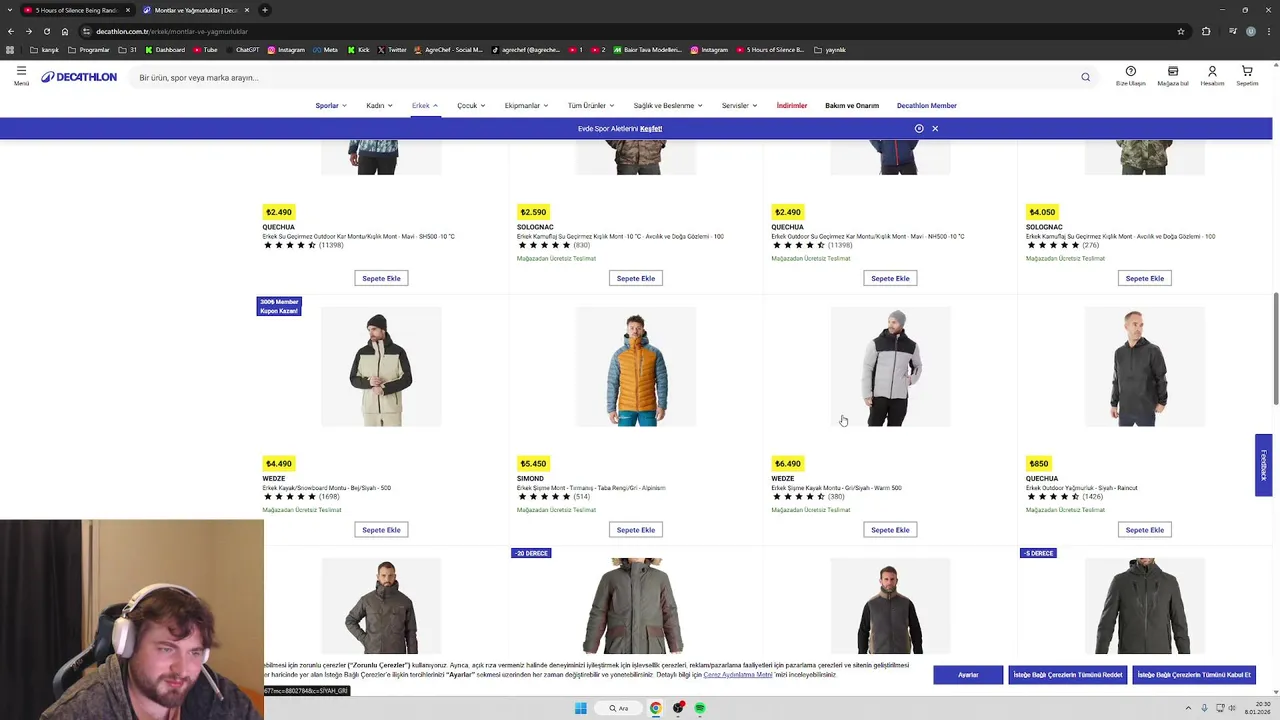Click the Windows Start button
This screenshot has width=1280, height=720.
[x=580, y=708]
